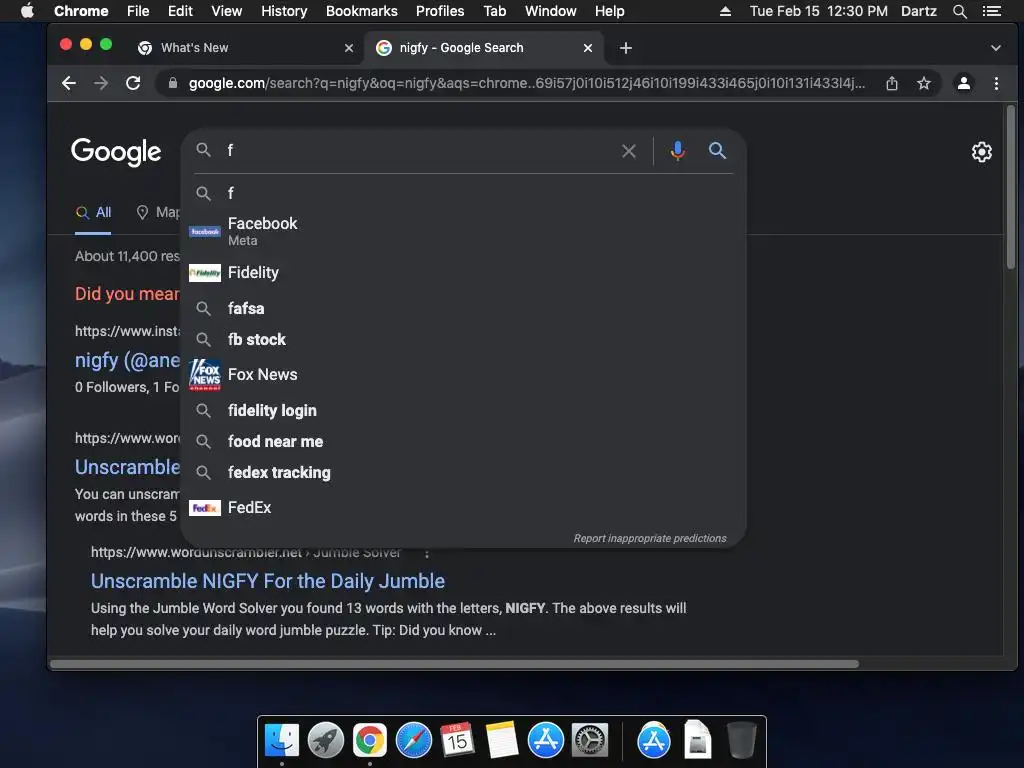1024x768 pixels.
Task: Choose the food near me suggestion
Action: click(x=463, y=441)
